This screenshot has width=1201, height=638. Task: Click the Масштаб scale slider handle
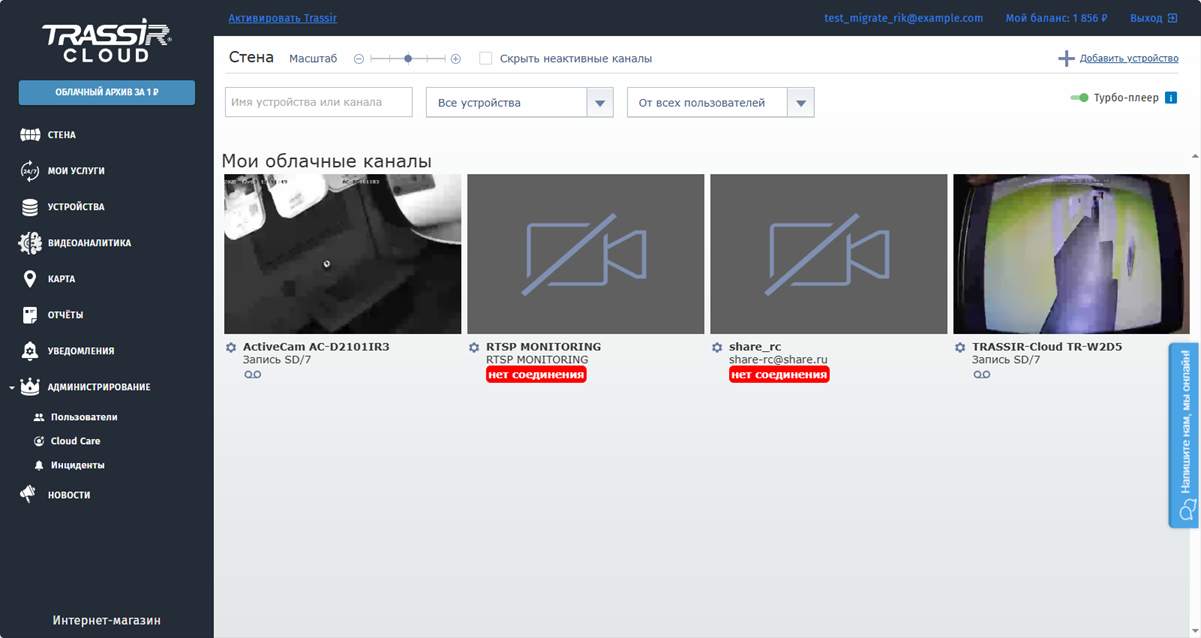pos(408,59)
